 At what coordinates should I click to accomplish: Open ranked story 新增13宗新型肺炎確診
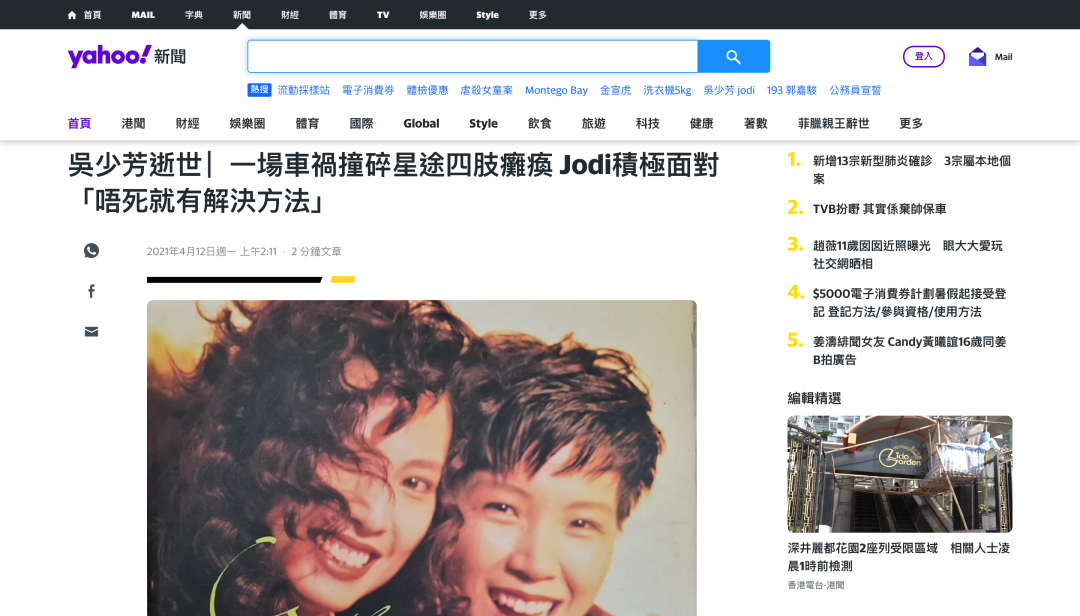point(912,170)
